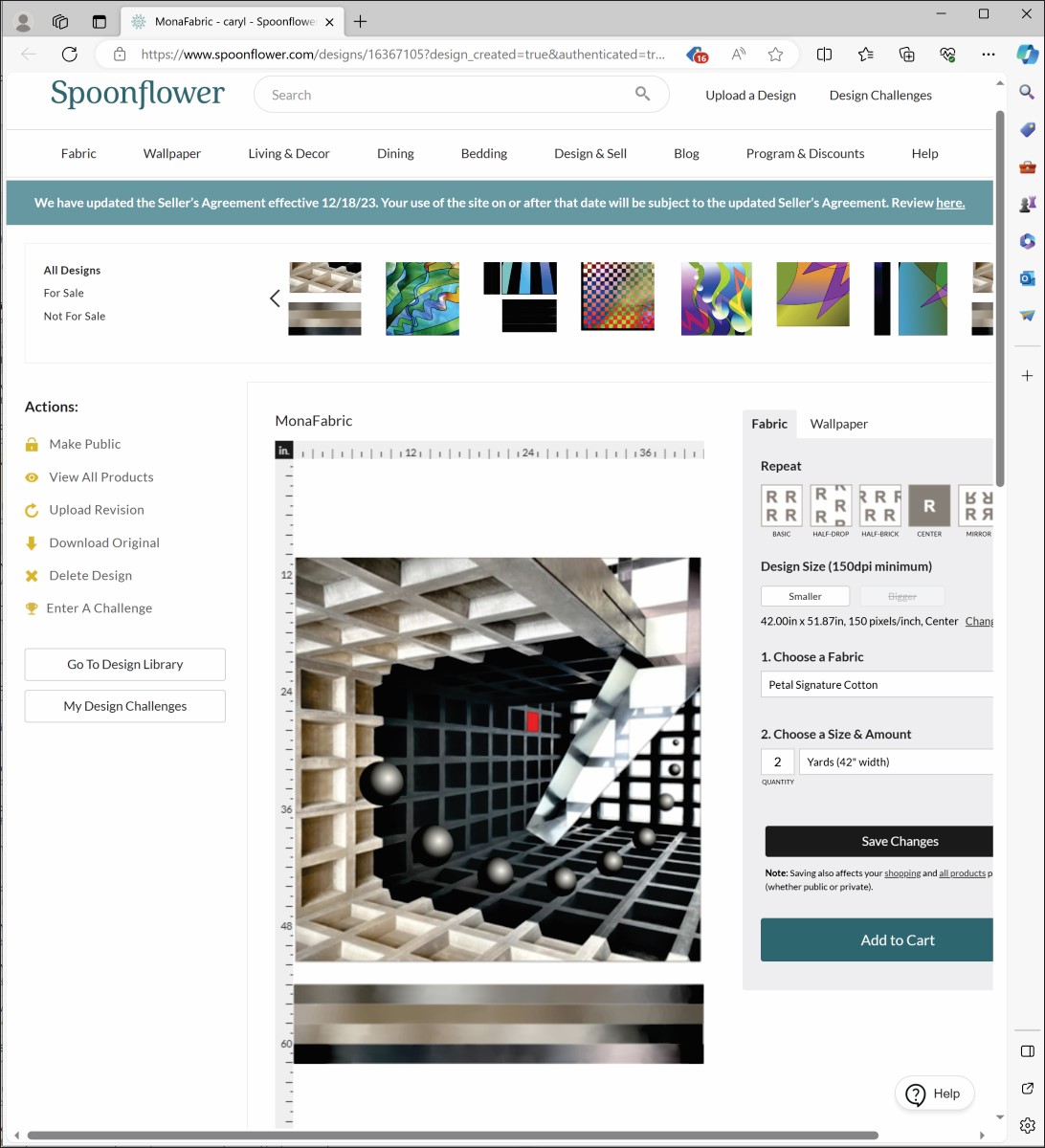Click the Make Public lock icon
The width and height of the screenshot is (1045, 1148).
[32, 444]
